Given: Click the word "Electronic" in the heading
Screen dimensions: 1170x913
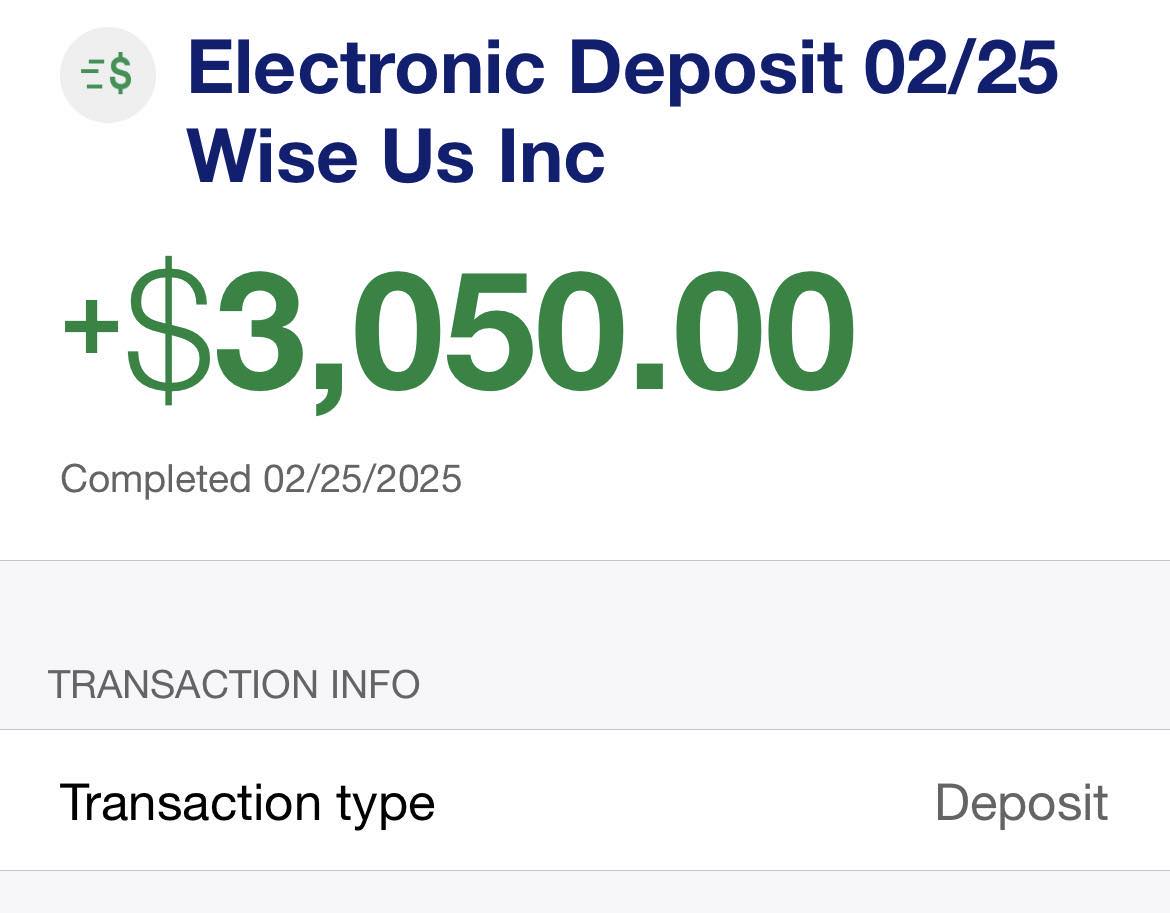Looking at the screenshot, I should [x=366, y=70].
